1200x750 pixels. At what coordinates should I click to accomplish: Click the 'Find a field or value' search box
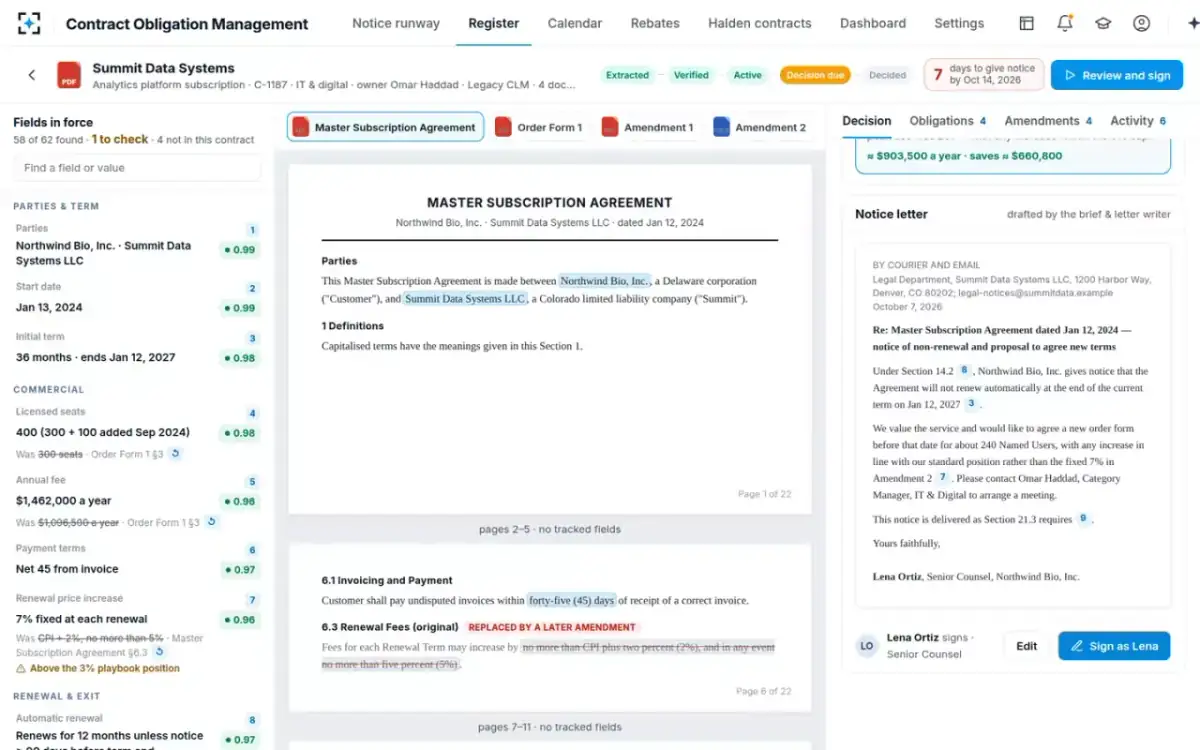137,168
